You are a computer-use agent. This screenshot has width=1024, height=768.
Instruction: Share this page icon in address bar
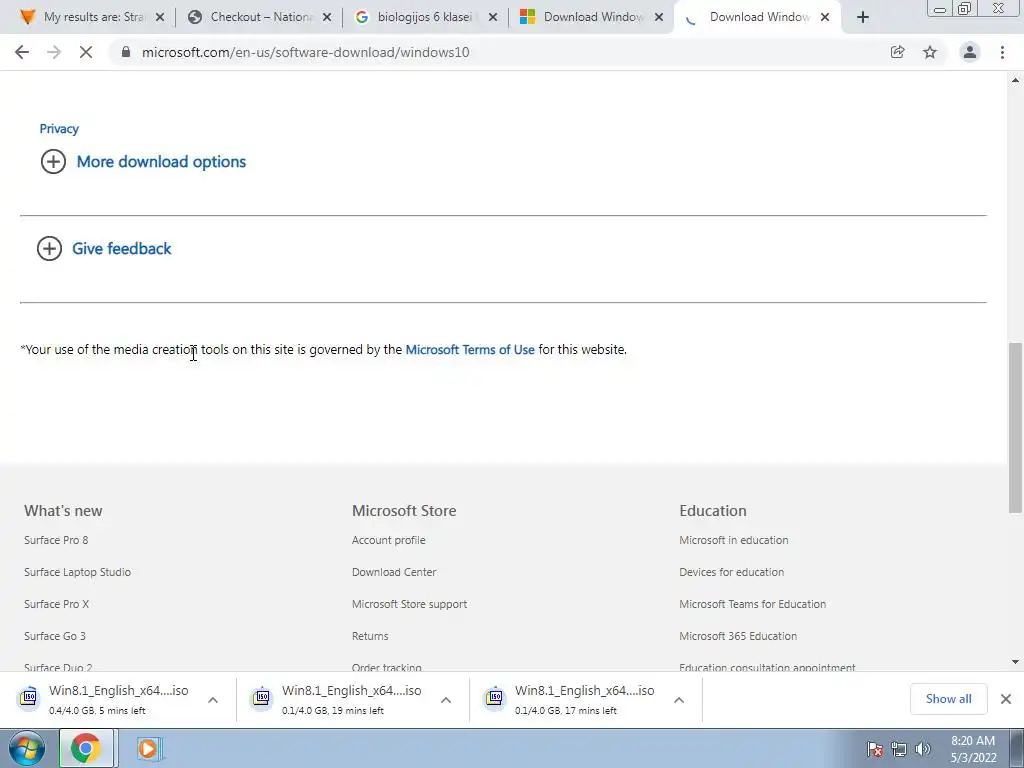coord(897,52)
